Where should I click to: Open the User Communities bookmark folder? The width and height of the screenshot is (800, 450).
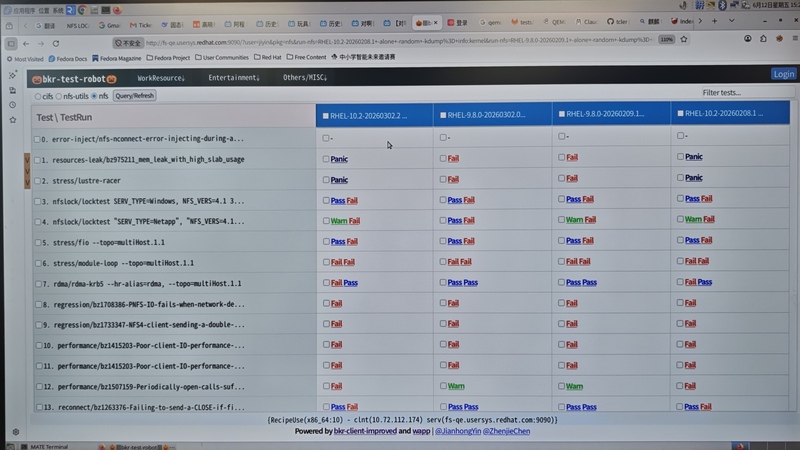click(221, 57)
